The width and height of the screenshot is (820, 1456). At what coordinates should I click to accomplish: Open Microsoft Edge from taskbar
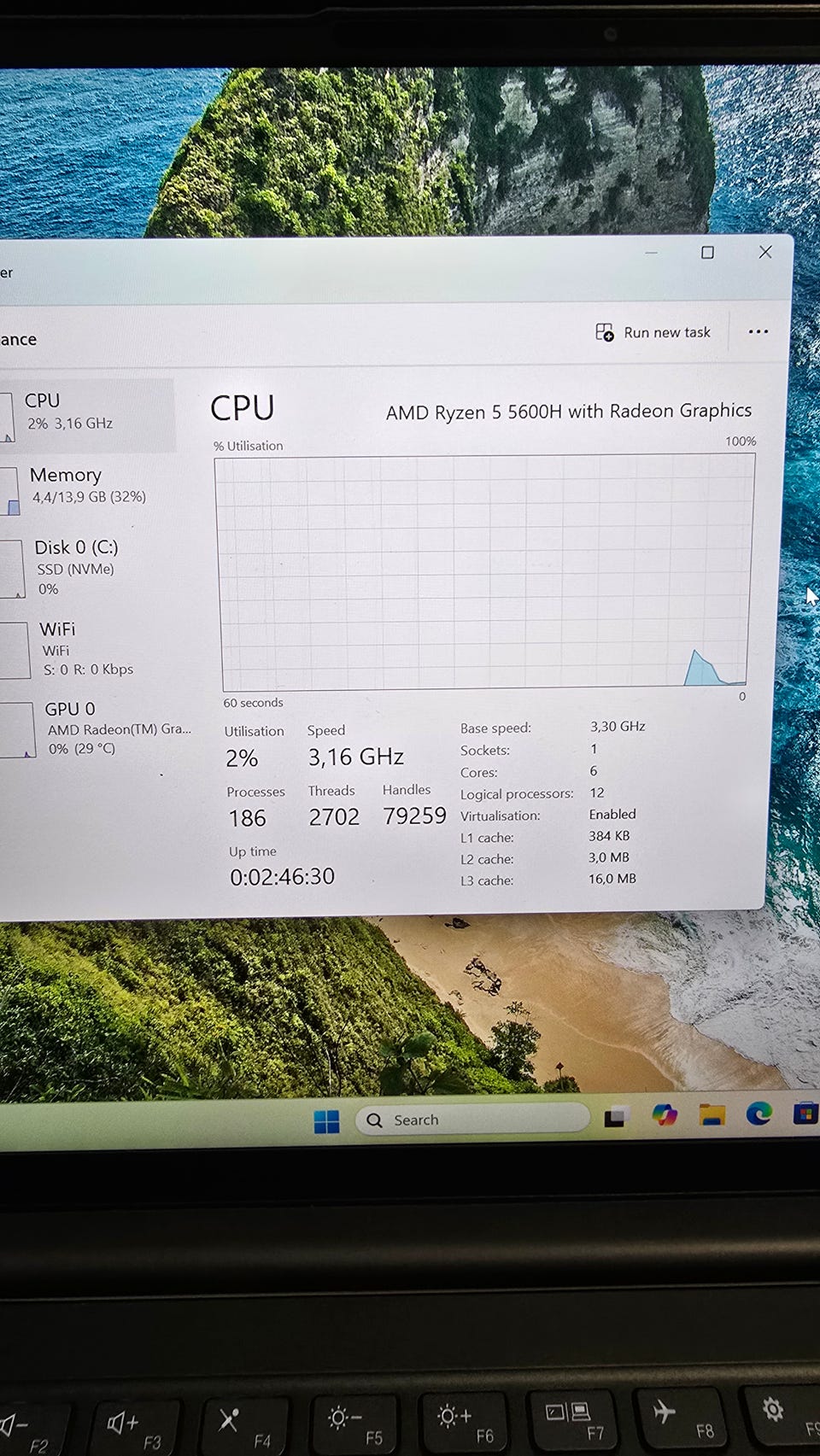coord(758,1114)
